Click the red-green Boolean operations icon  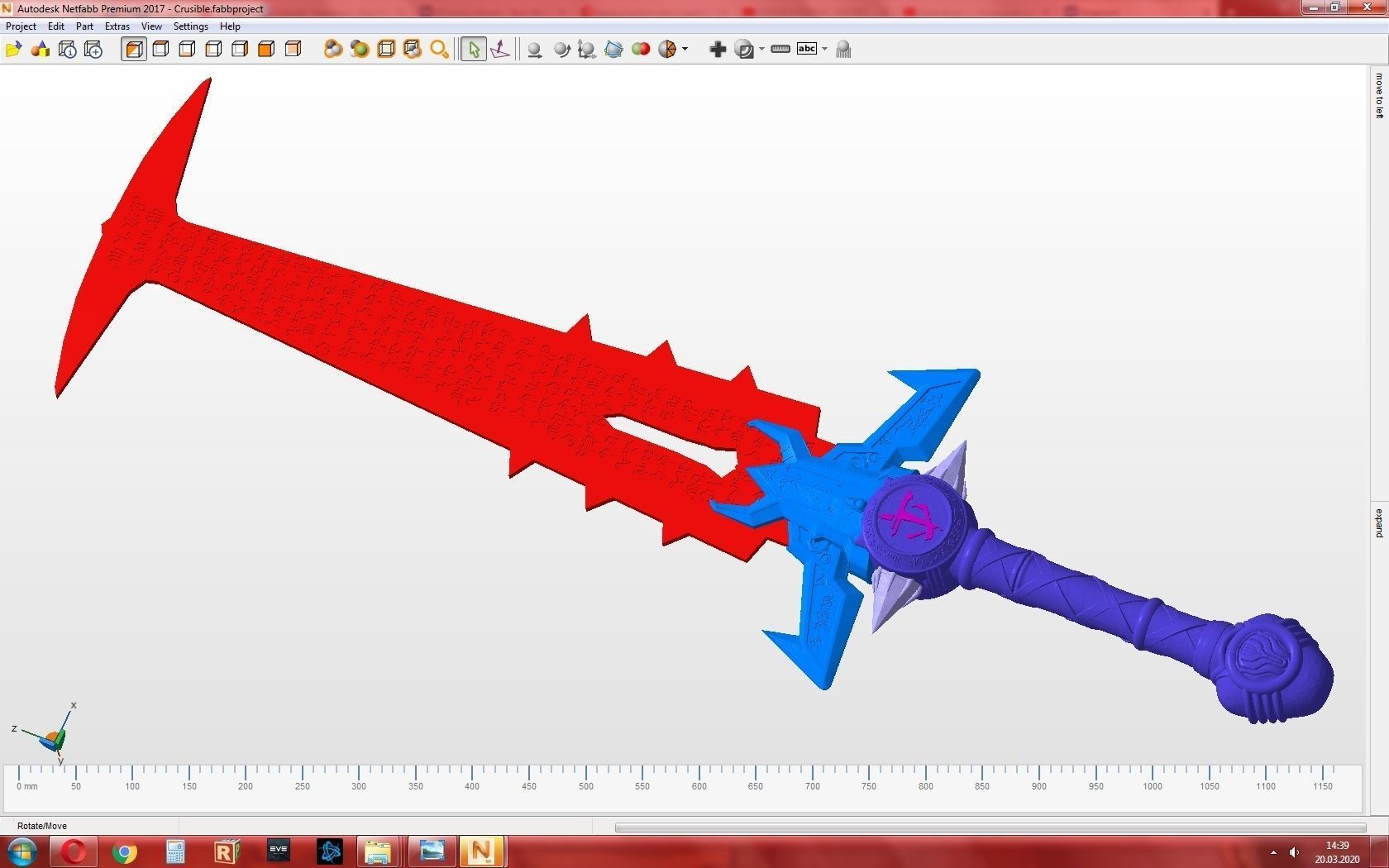[x=640, y=50]
